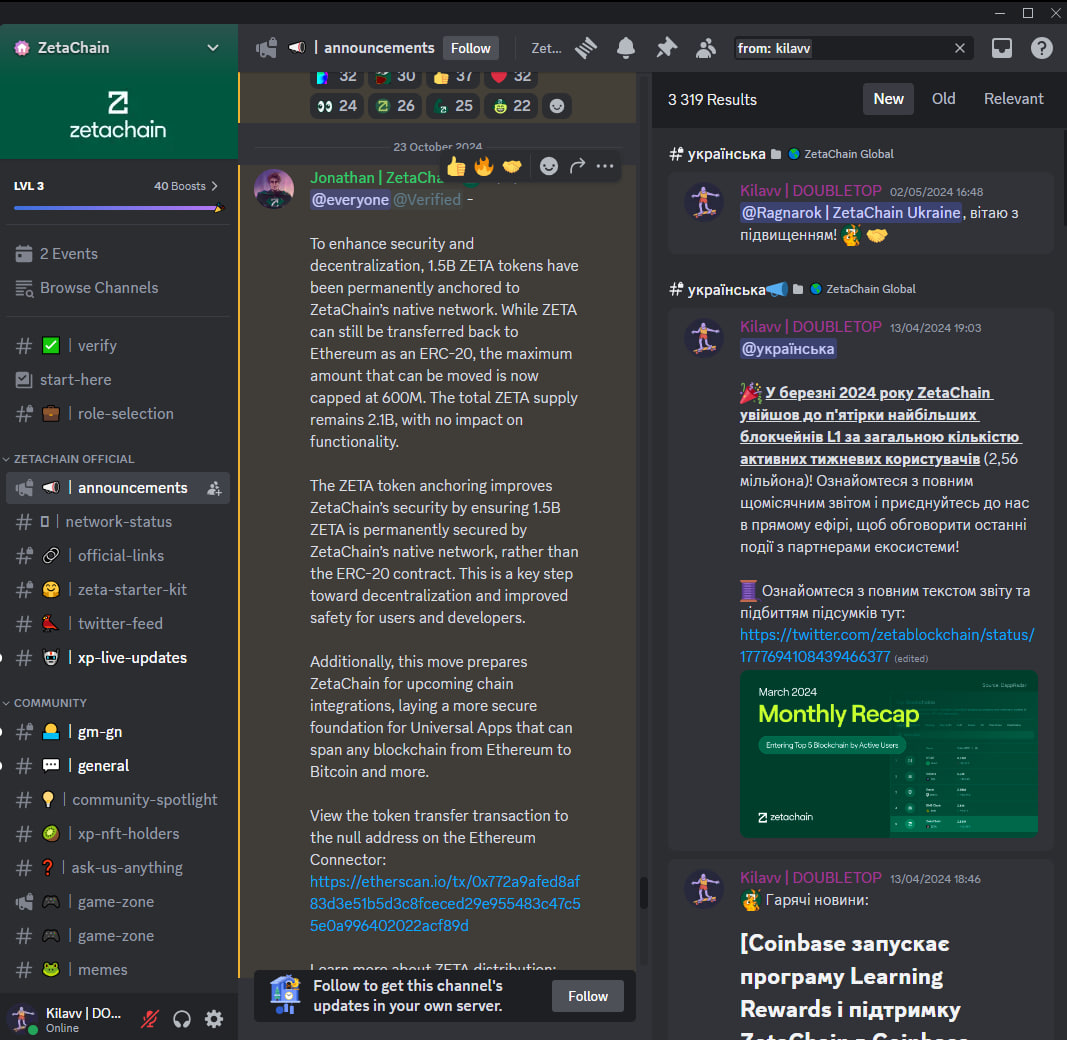Viewport: 1067px width, 1040px height.
Task: Open the etherscan.io transaction link
Action: tap(445, 903)
